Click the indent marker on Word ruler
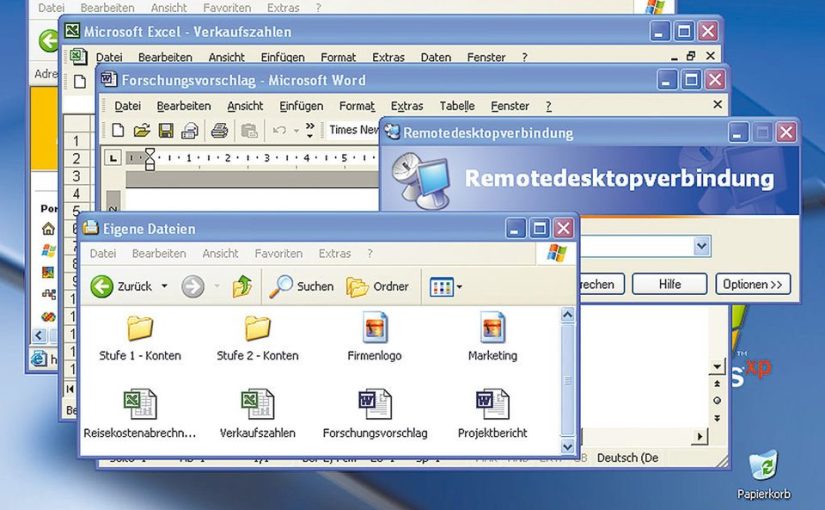This screenshot has width=825, height=510. tap(150, 158)
